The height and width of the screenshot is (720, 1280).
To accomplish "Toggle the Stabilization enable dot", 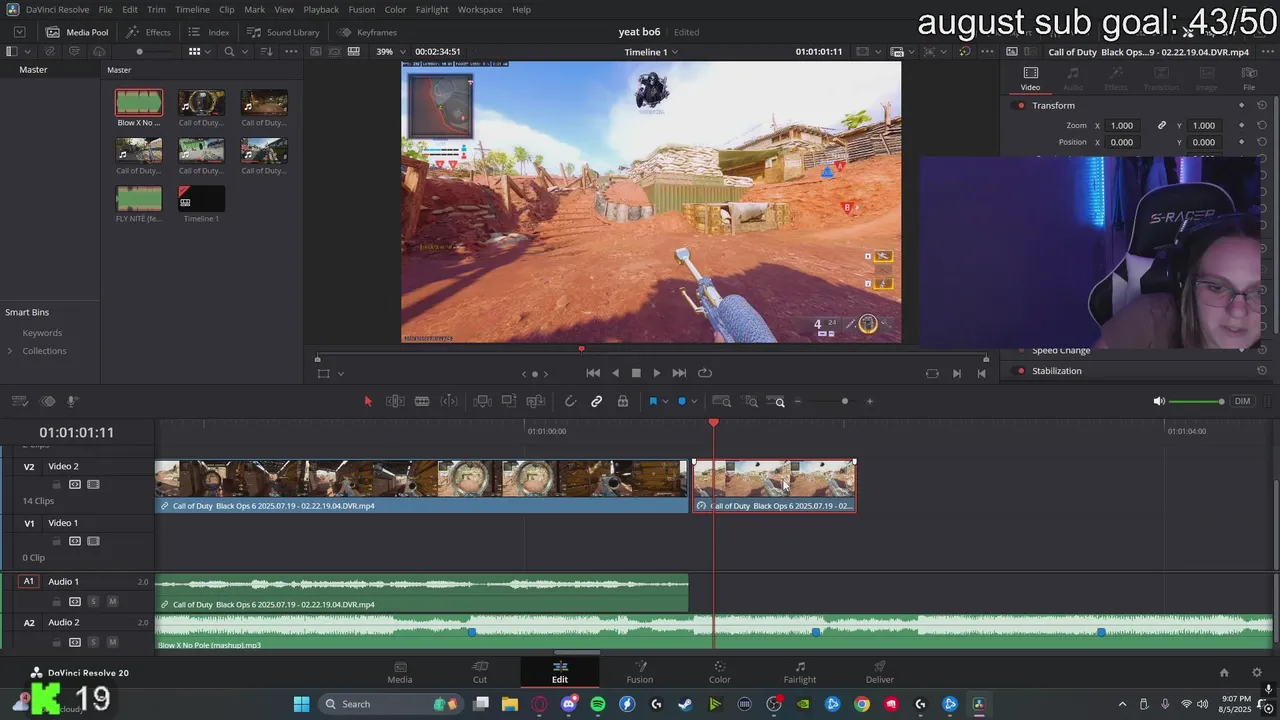I will point(1021,371).
